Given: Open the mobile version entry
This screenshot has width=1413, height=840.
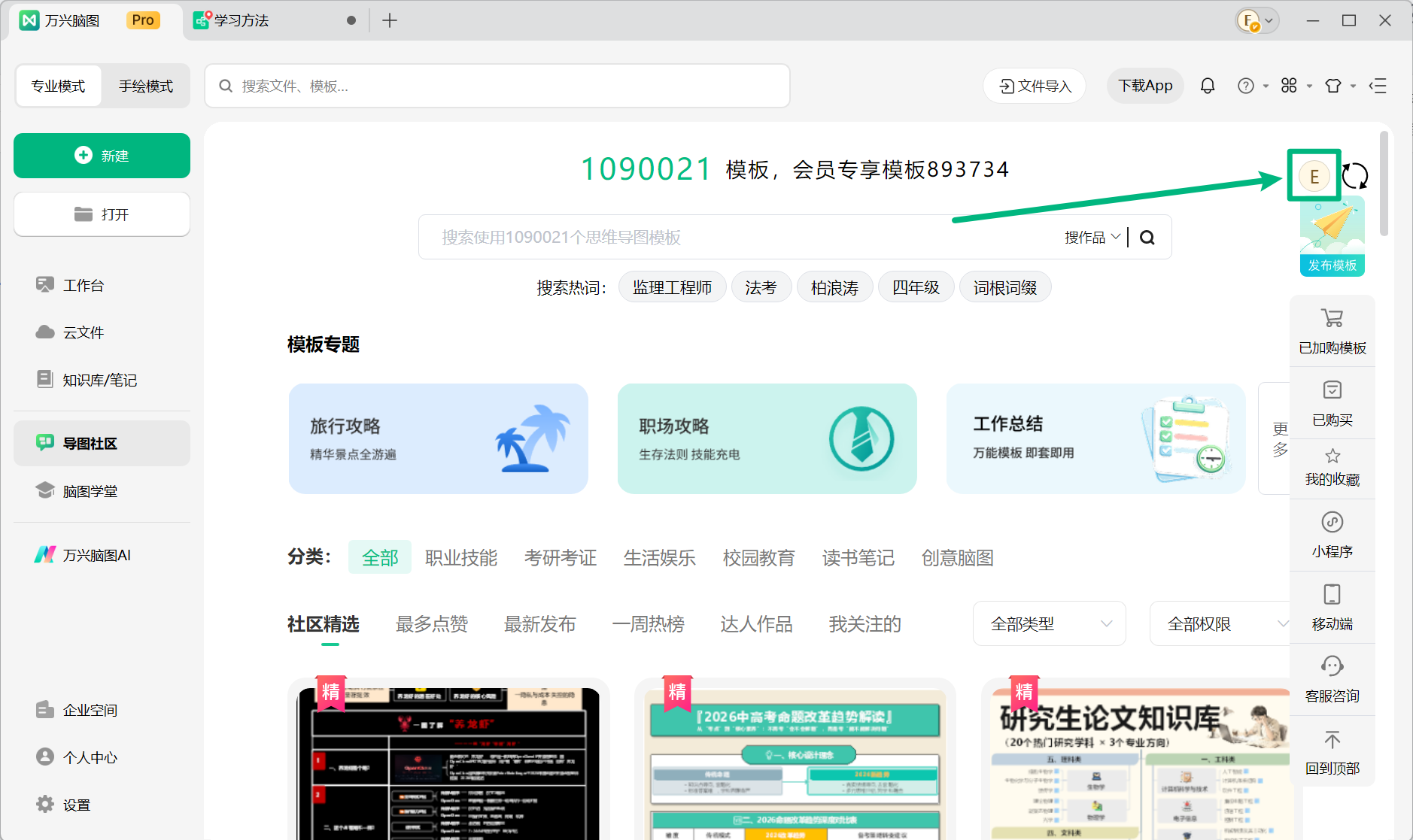Looking at the screenshot, I should [x=1332, y=607].
